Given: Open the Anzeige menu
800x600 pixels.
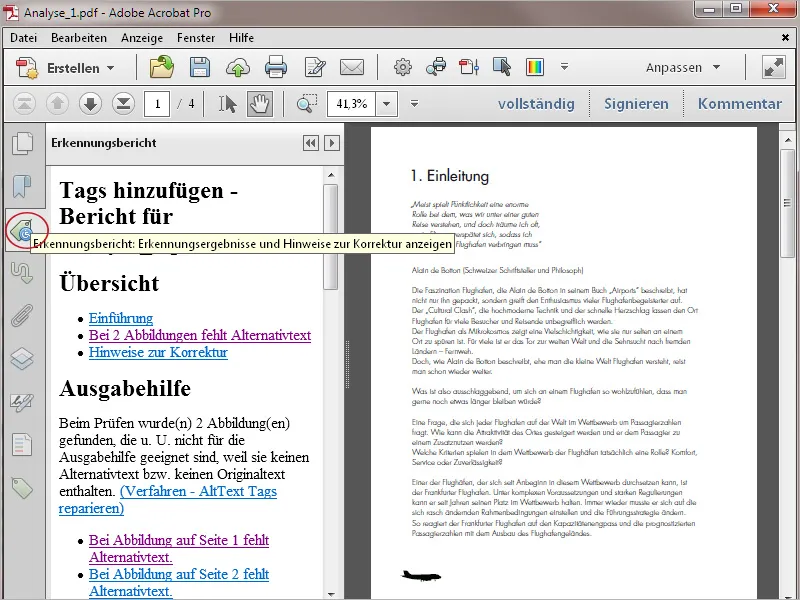Looking at the screenshot, I should pyautogui.click(x=142, y=38).
